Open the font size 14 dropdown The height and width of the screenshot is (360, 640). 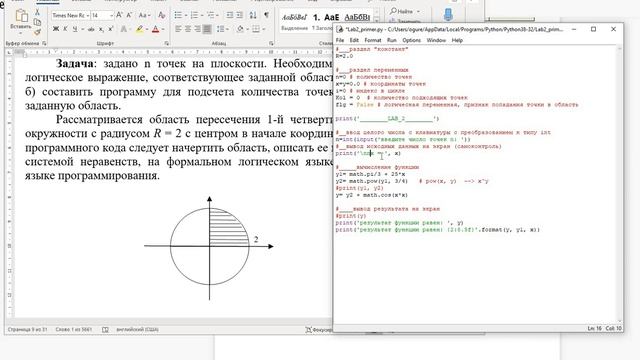click(111, 16)
